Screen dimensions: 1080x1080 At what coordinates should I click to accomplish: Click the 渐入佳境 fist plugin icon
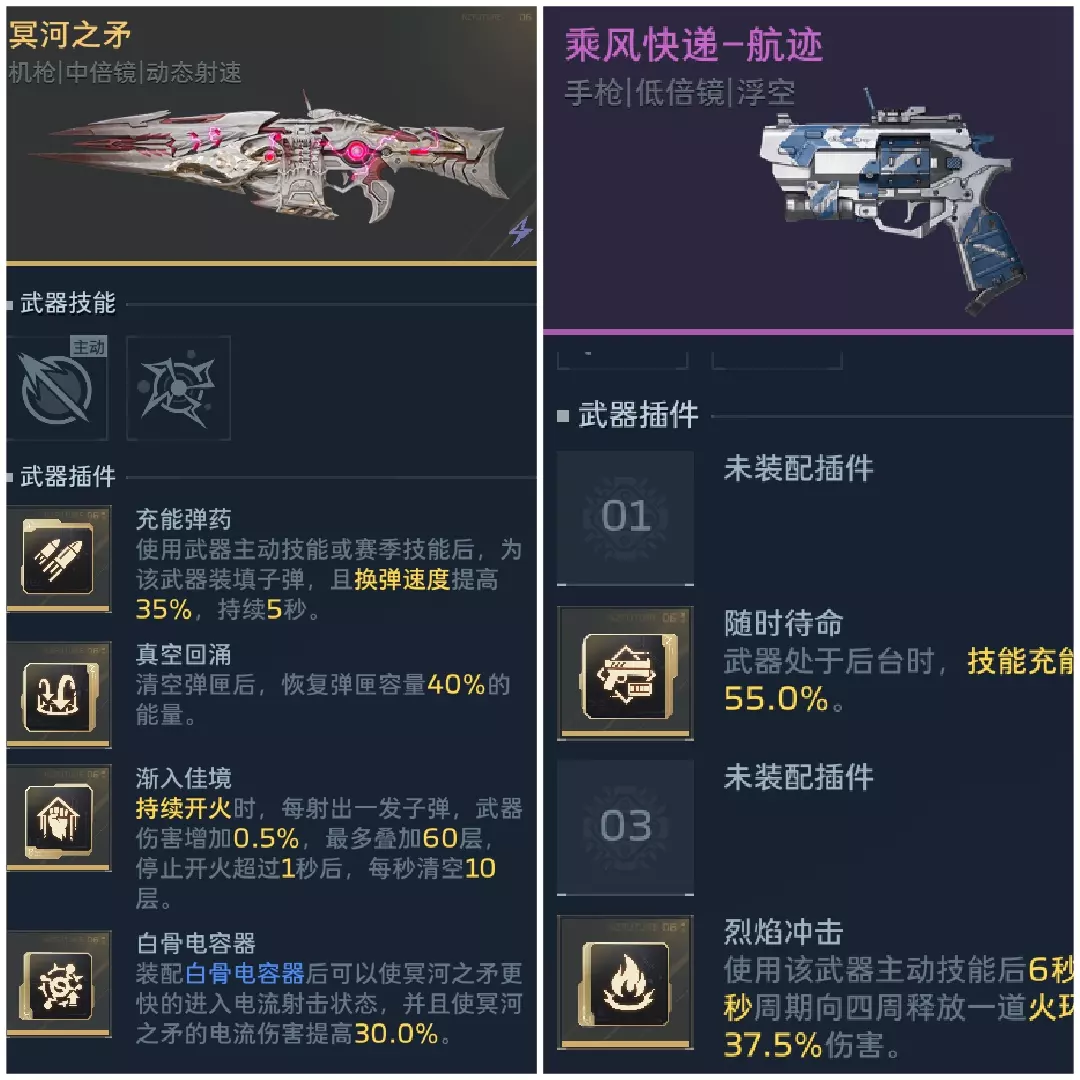point(59,818)
